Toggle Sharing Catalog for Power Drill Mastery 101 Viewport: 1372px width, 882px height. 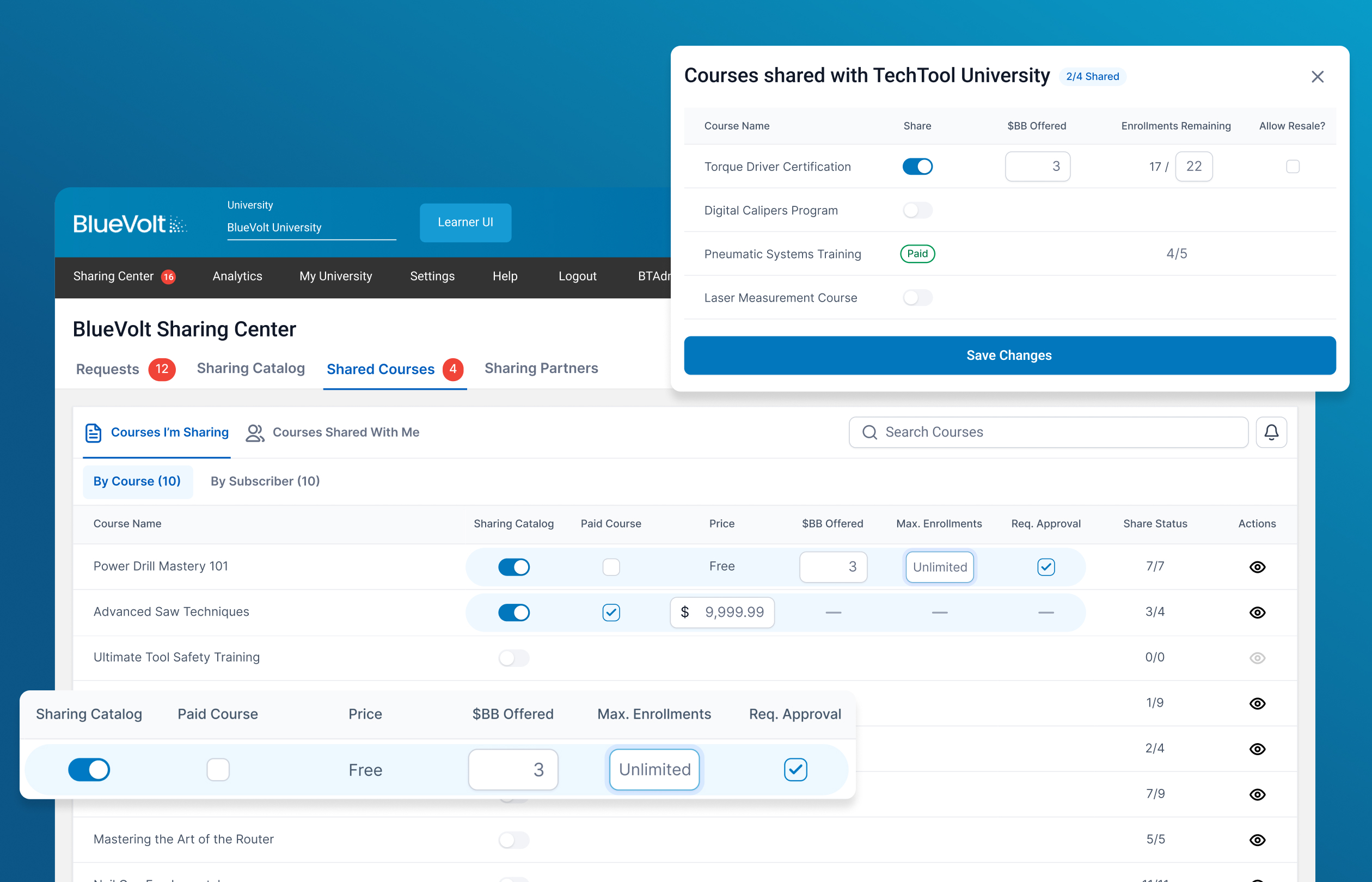click(x=513, y=567)
